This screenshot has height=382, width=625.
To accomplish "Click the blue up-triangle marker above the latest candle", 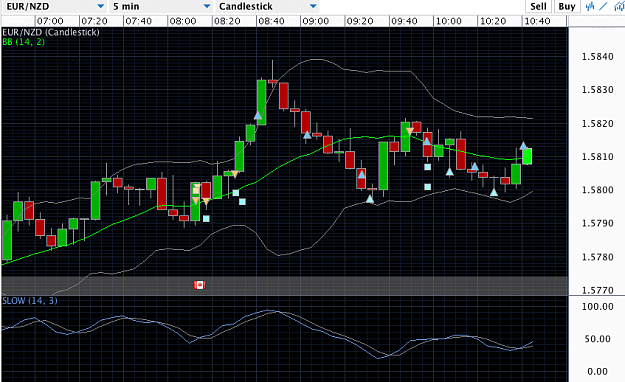I will click(x=523, y=146).
